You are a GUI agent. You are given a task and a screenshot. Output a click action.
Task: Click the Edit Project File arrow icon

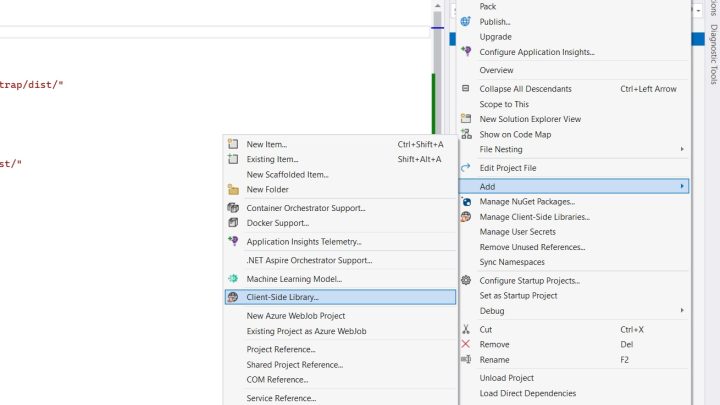click(x=466, y=168)
